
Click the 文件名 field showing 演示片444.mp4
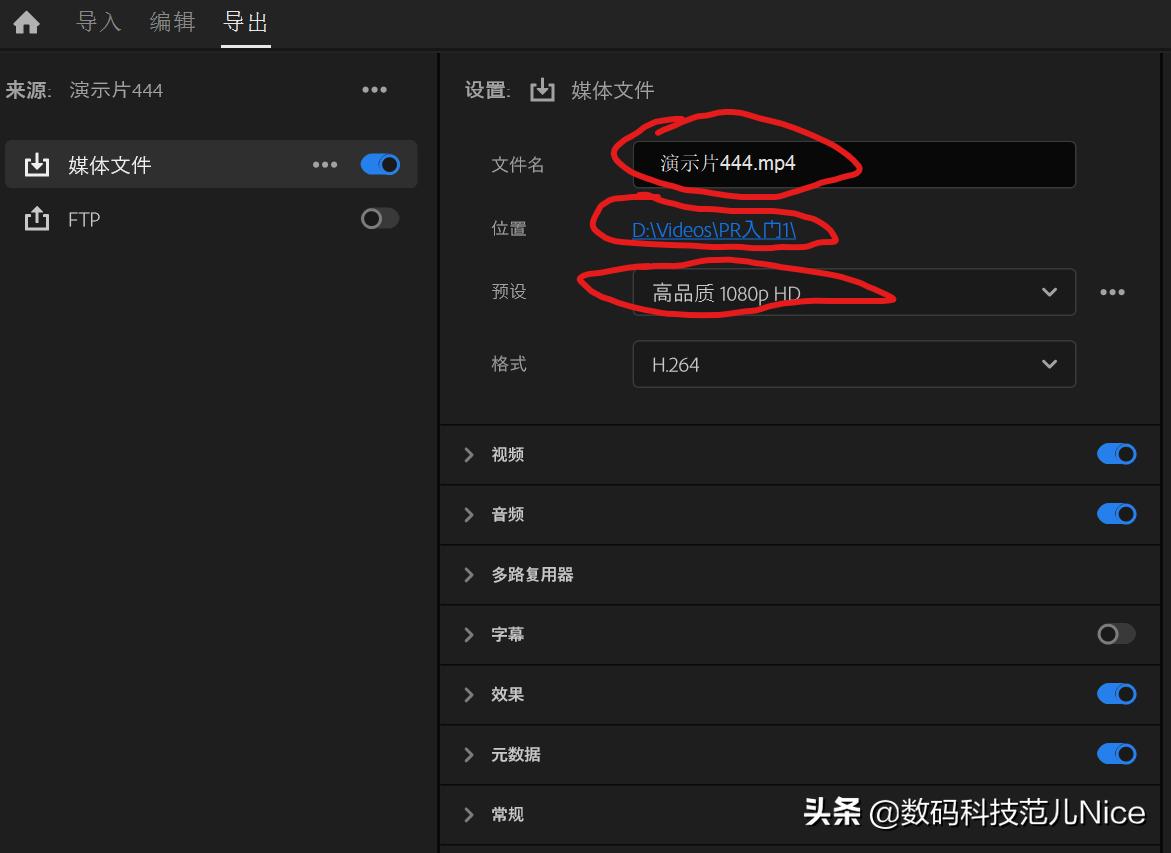[854, 164]
